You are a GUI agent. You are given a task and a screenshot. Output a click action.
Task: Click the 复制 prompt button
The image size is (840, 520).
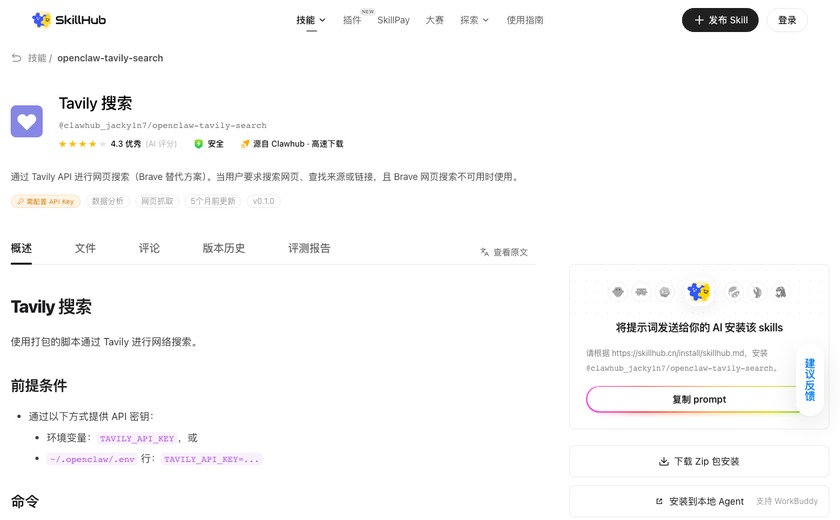coord(699,400)
